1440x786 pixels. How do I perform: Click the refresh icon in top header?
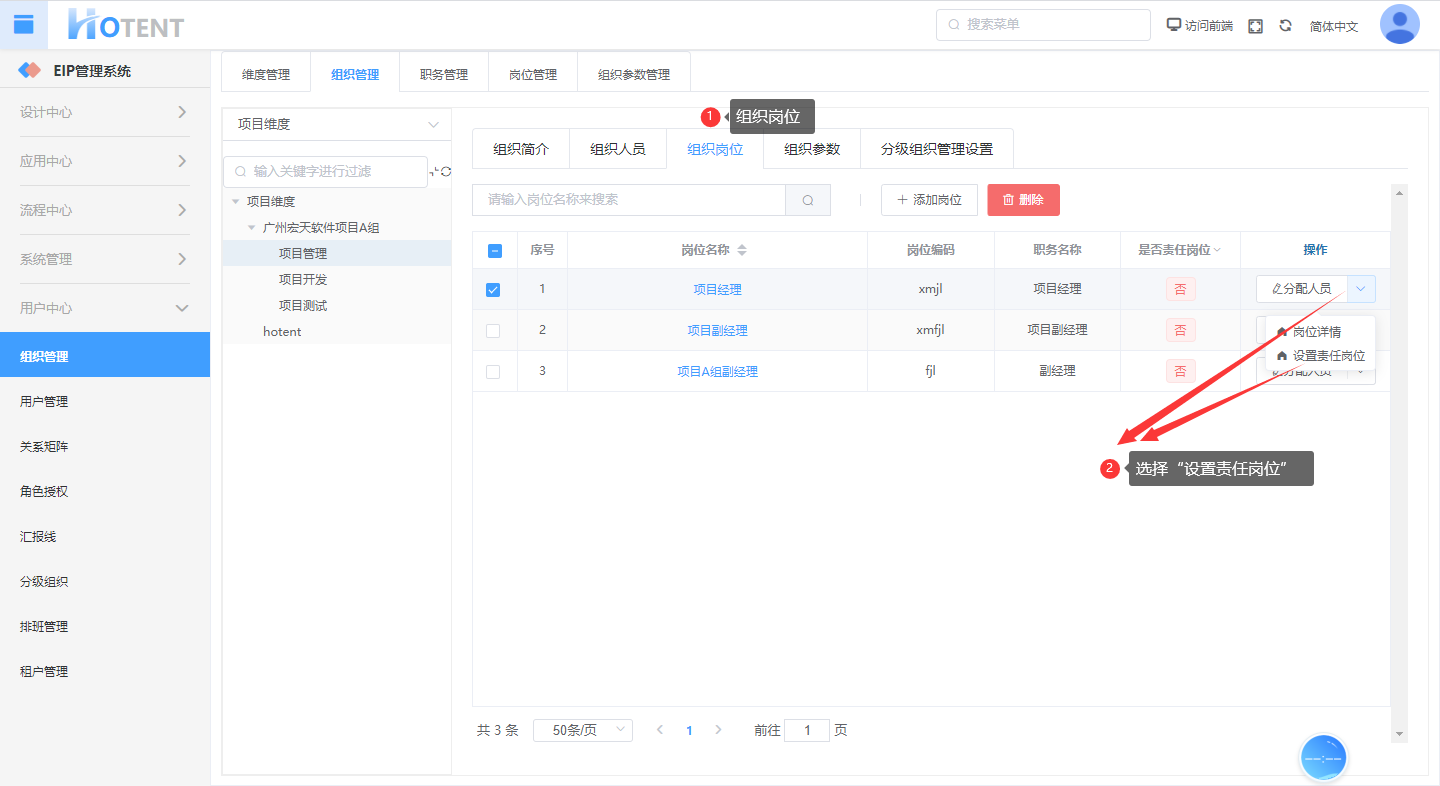[x=1285, y=26]
